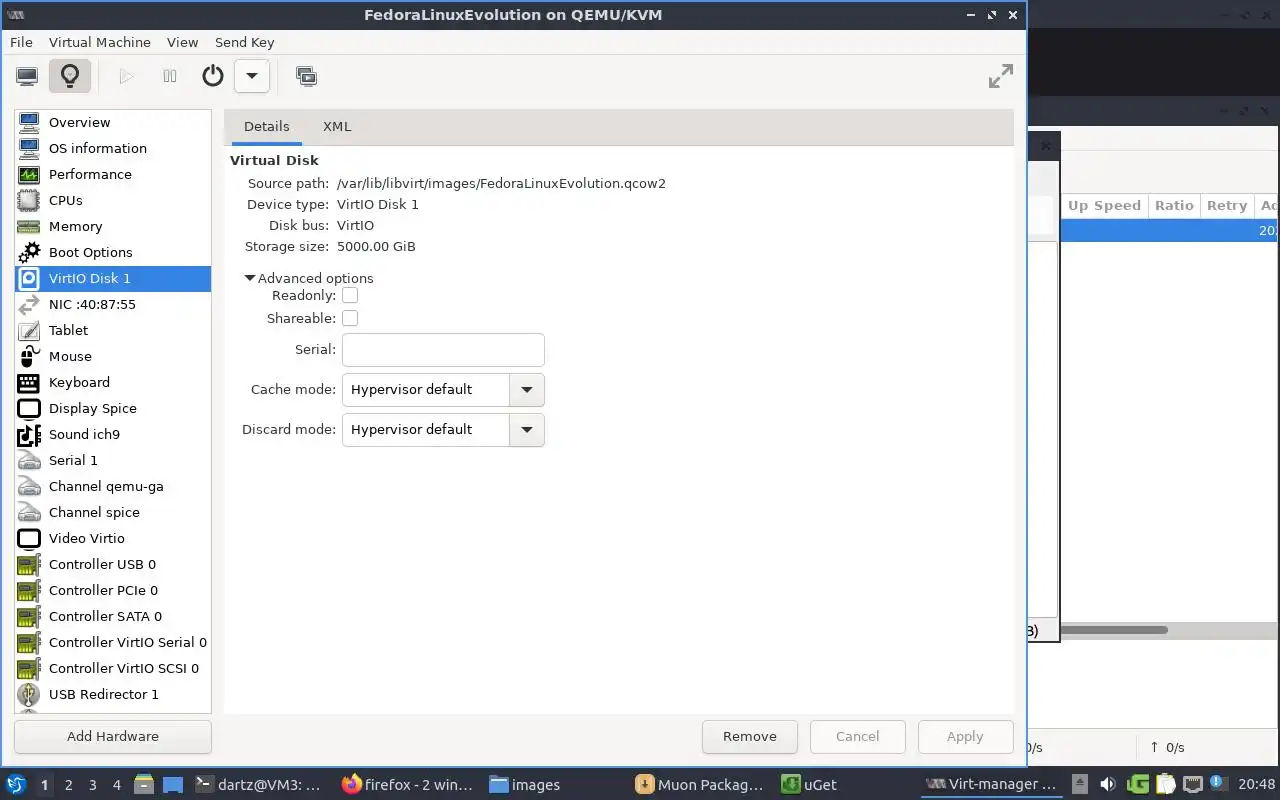The height and width of the screenshot is (800, 1280).
Task: Select Memory hardware entry
Action: (113, 226)
